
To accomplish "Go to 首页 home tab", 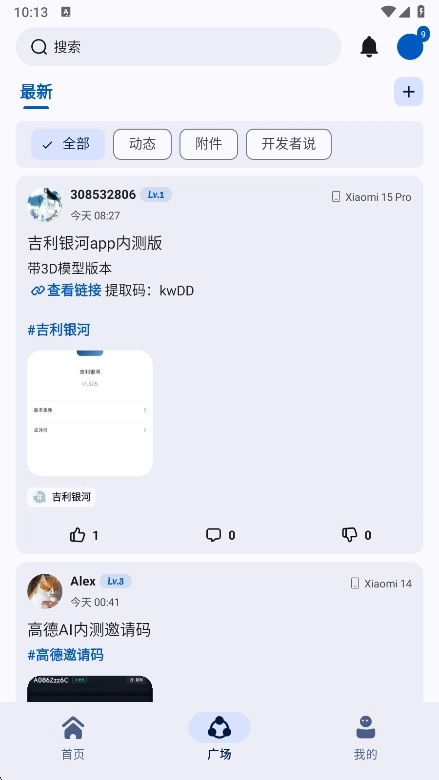I will pyautogui.click(x=73, y=738).
